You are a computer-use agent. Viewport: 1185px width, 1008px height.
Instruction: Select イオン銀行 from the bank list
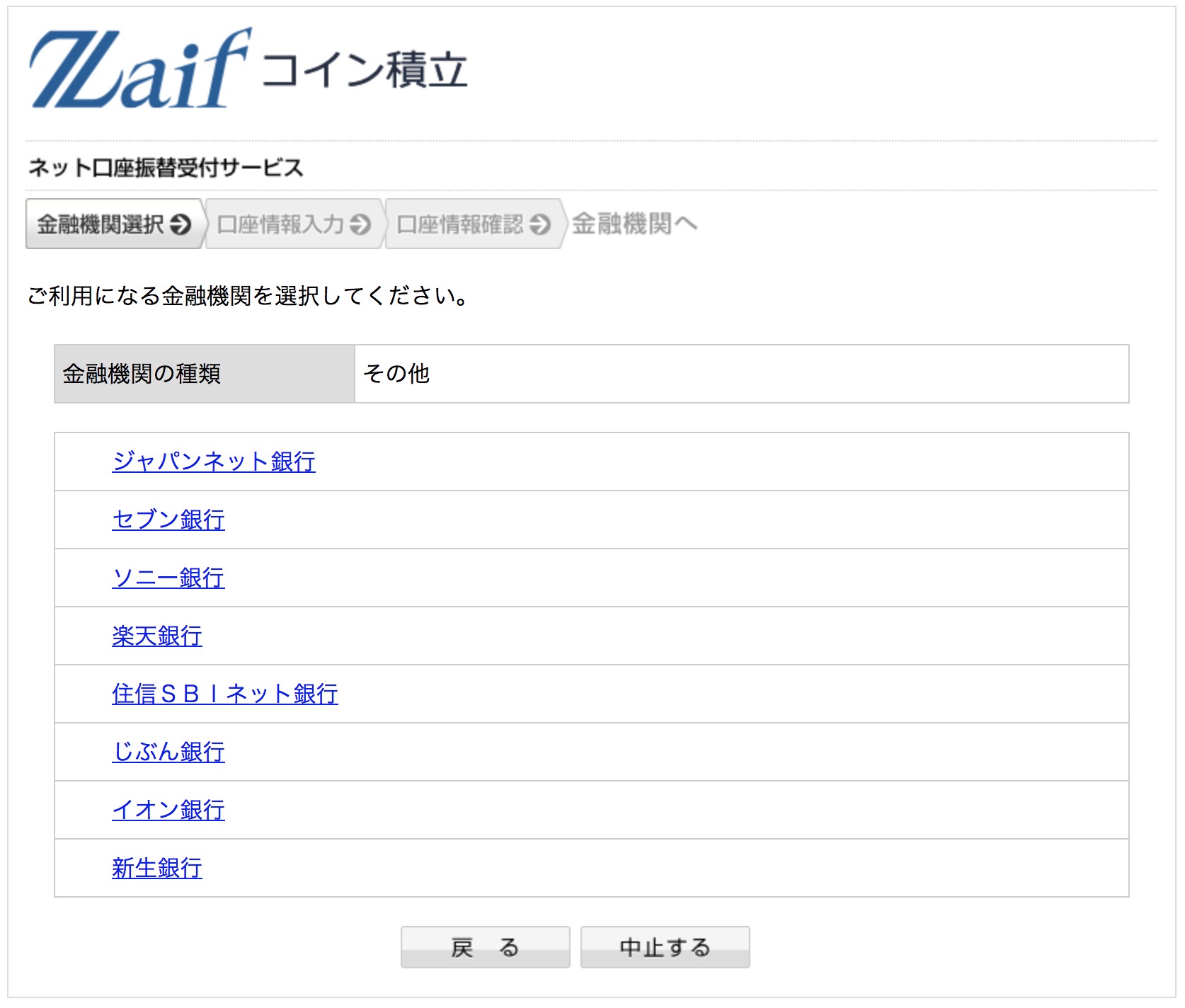pyautogui.click(x=168, y=810)
